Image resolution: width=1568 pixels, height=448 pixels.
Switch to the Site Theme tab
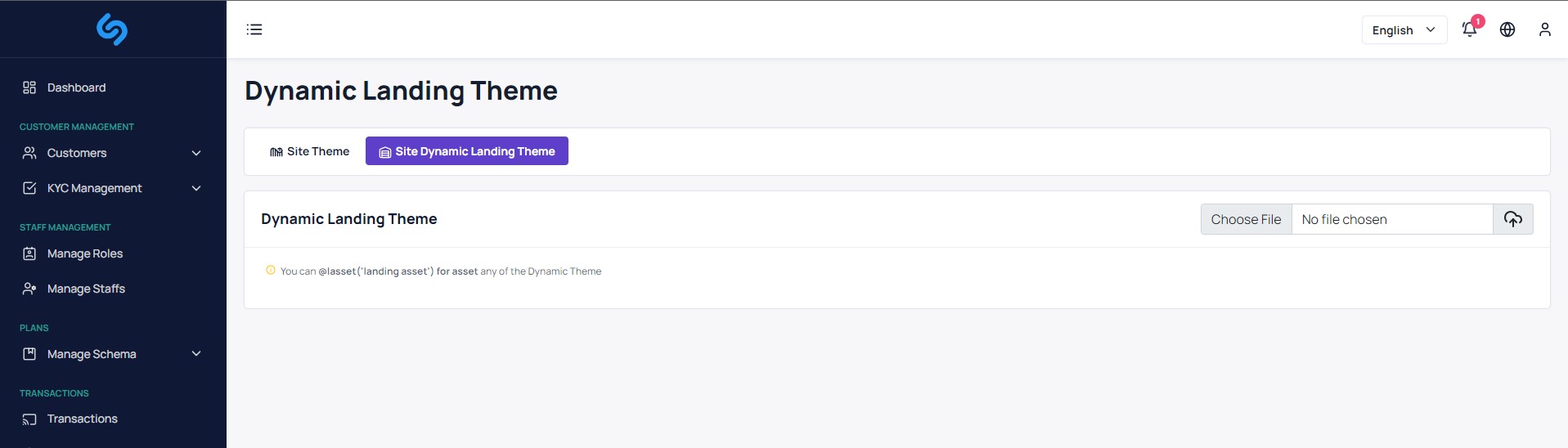coord(309,151)
